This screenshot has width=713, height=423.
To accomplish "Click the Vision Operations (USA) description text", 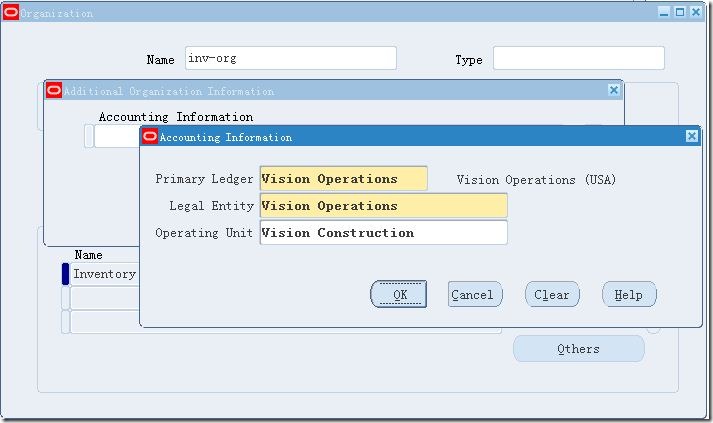I will coord(536,180).
